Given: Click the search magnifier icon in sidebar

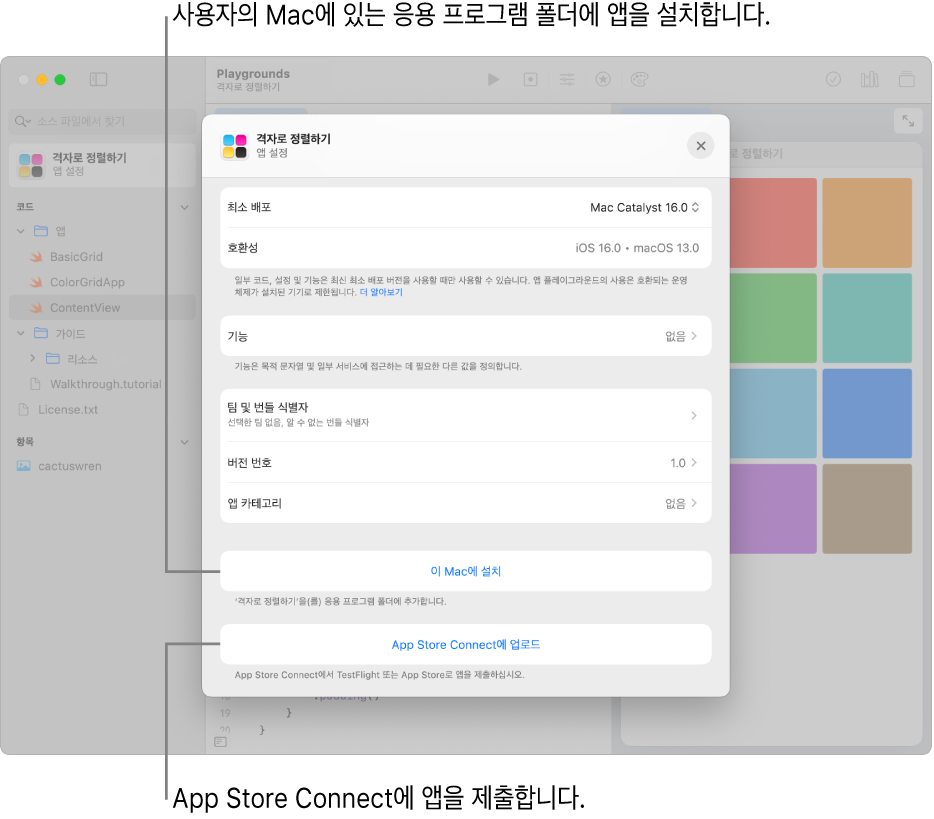Looking at the screenshot, I should (x=21, y=122).
